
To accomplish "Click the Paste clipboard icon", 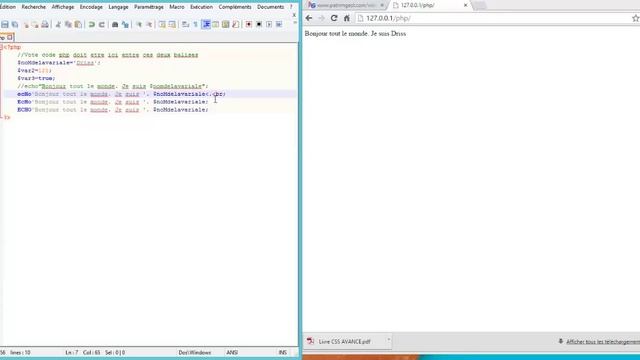I will (x=78, y=24).
